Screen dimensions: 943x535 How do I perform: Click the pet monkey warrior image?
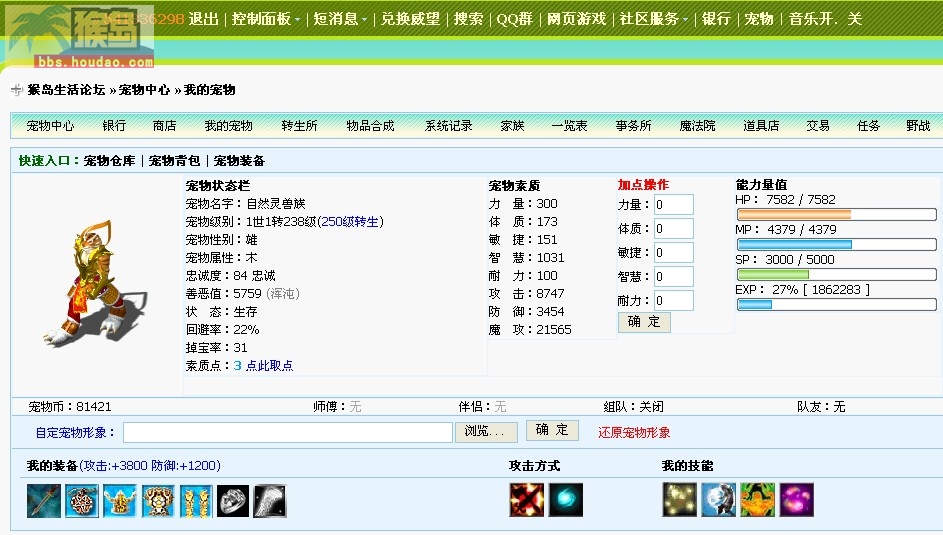click(x=94, y=283)
